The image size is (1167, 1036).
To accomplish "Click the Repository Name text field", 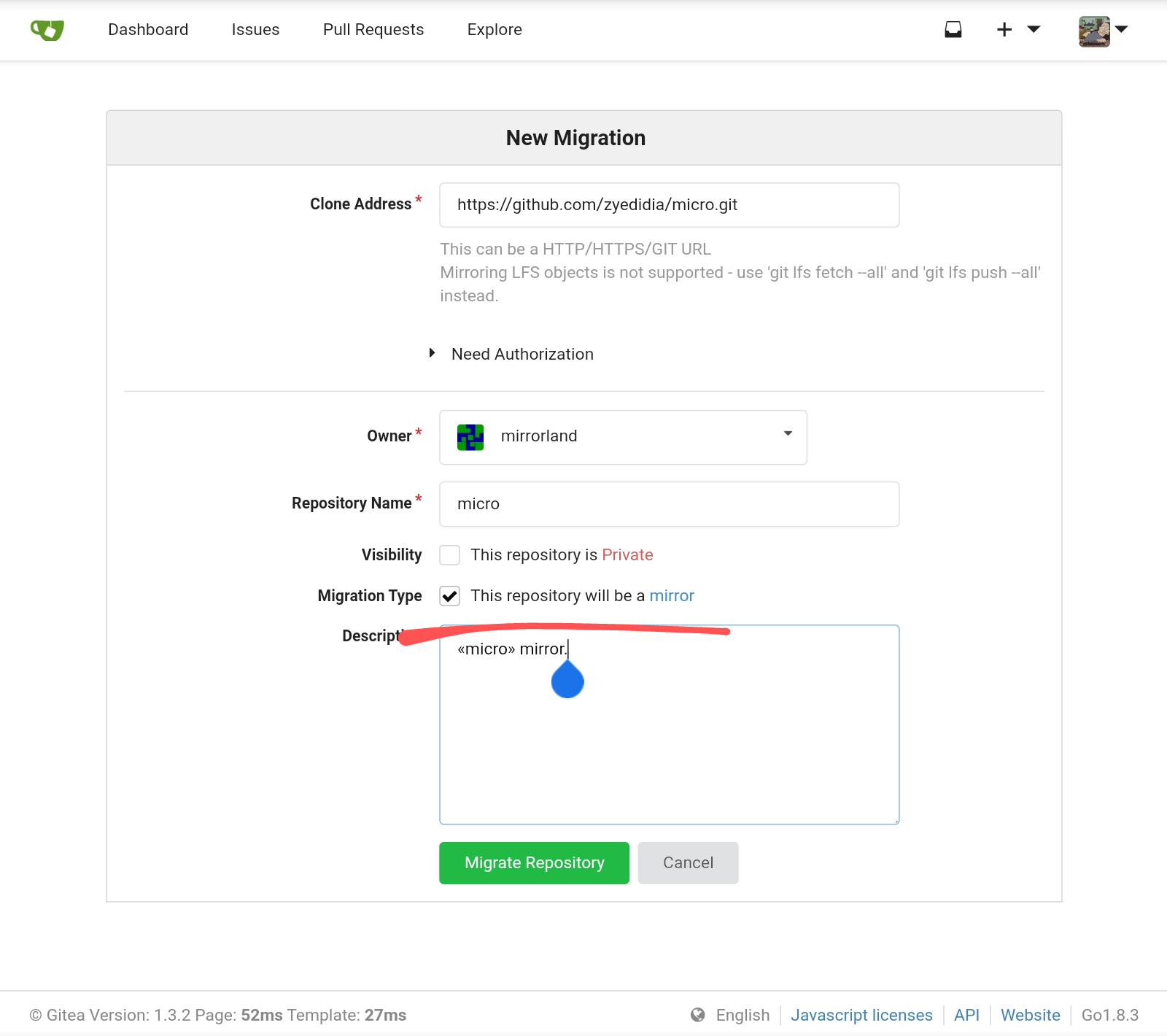I will coord(669,504).
